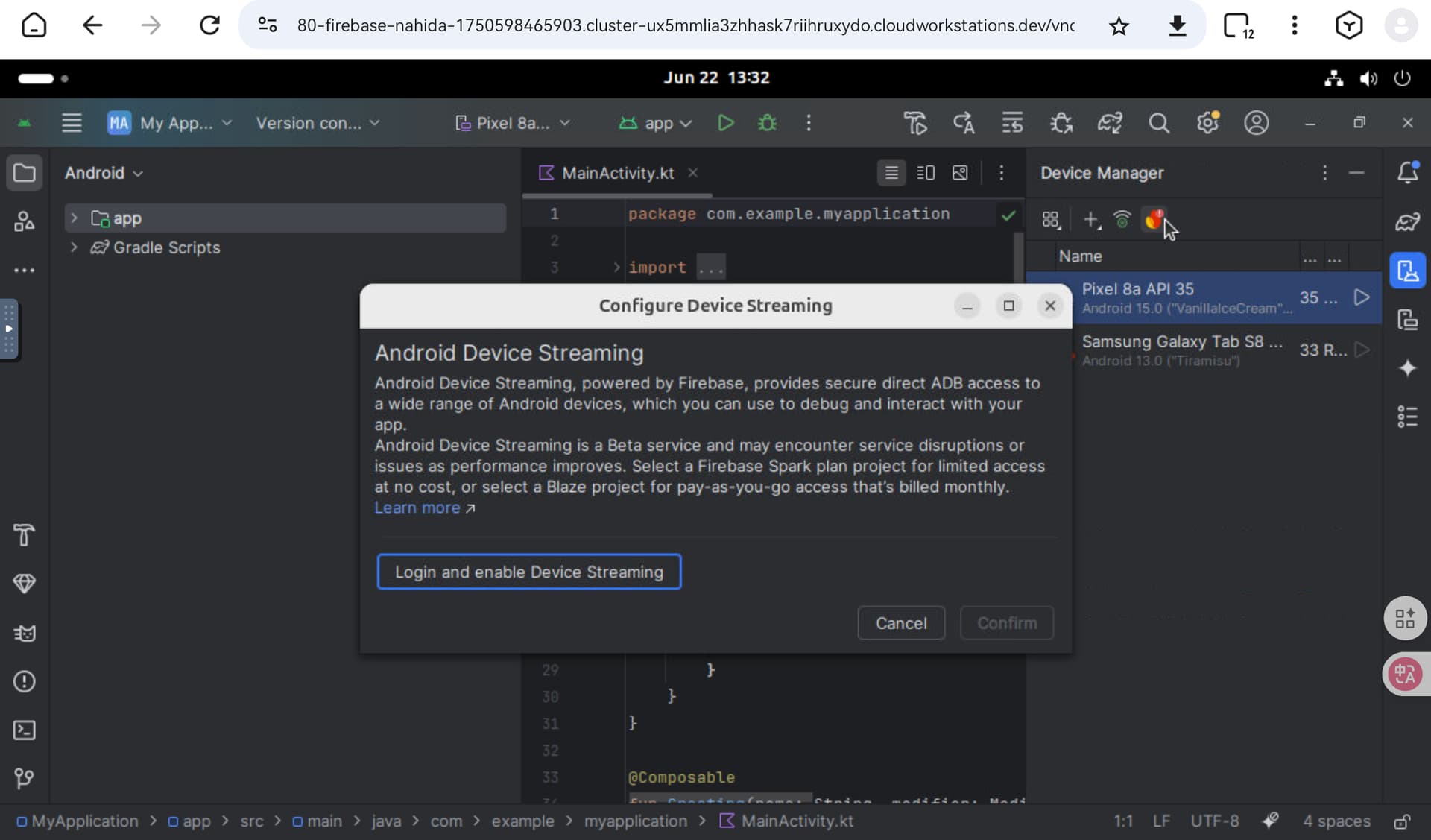The width and height of the screenshot is (1431, 840).
Task: Open the Android project view dropdown
Action: [x=104, y=173]
